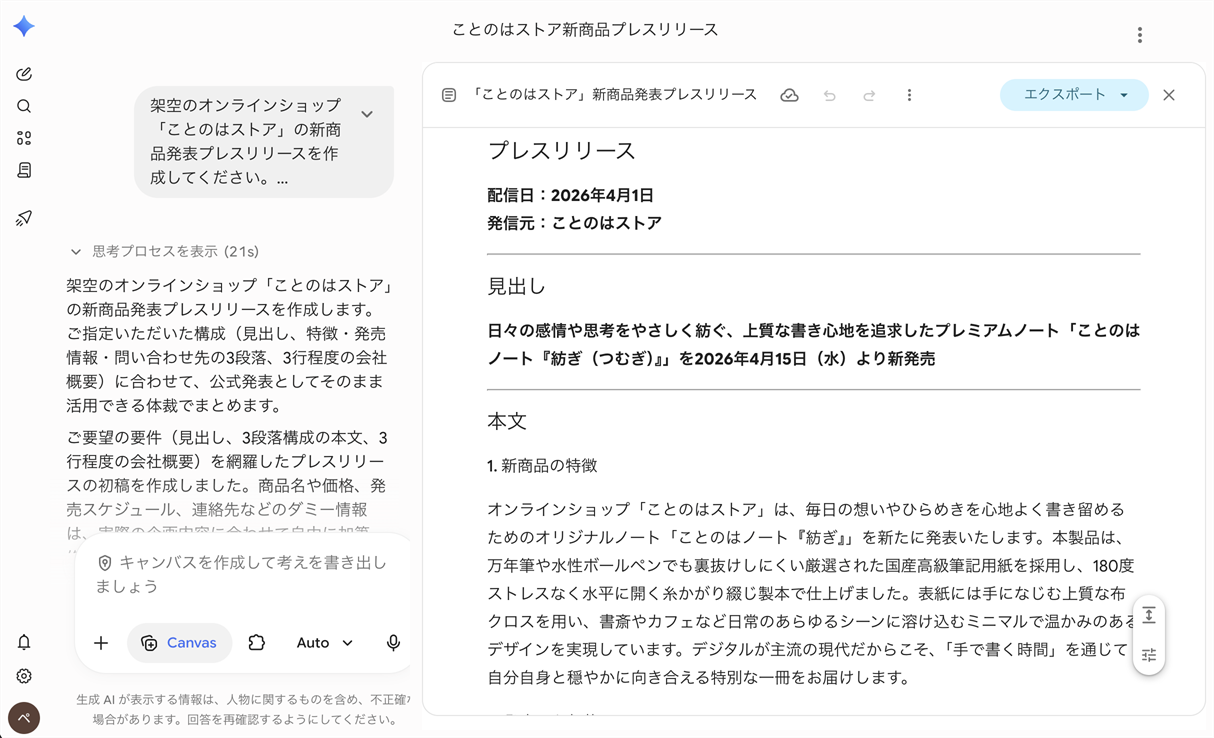Open canvas more options three-dot menu
This screenshot has width=1214, height=738.
click(909, 95)
